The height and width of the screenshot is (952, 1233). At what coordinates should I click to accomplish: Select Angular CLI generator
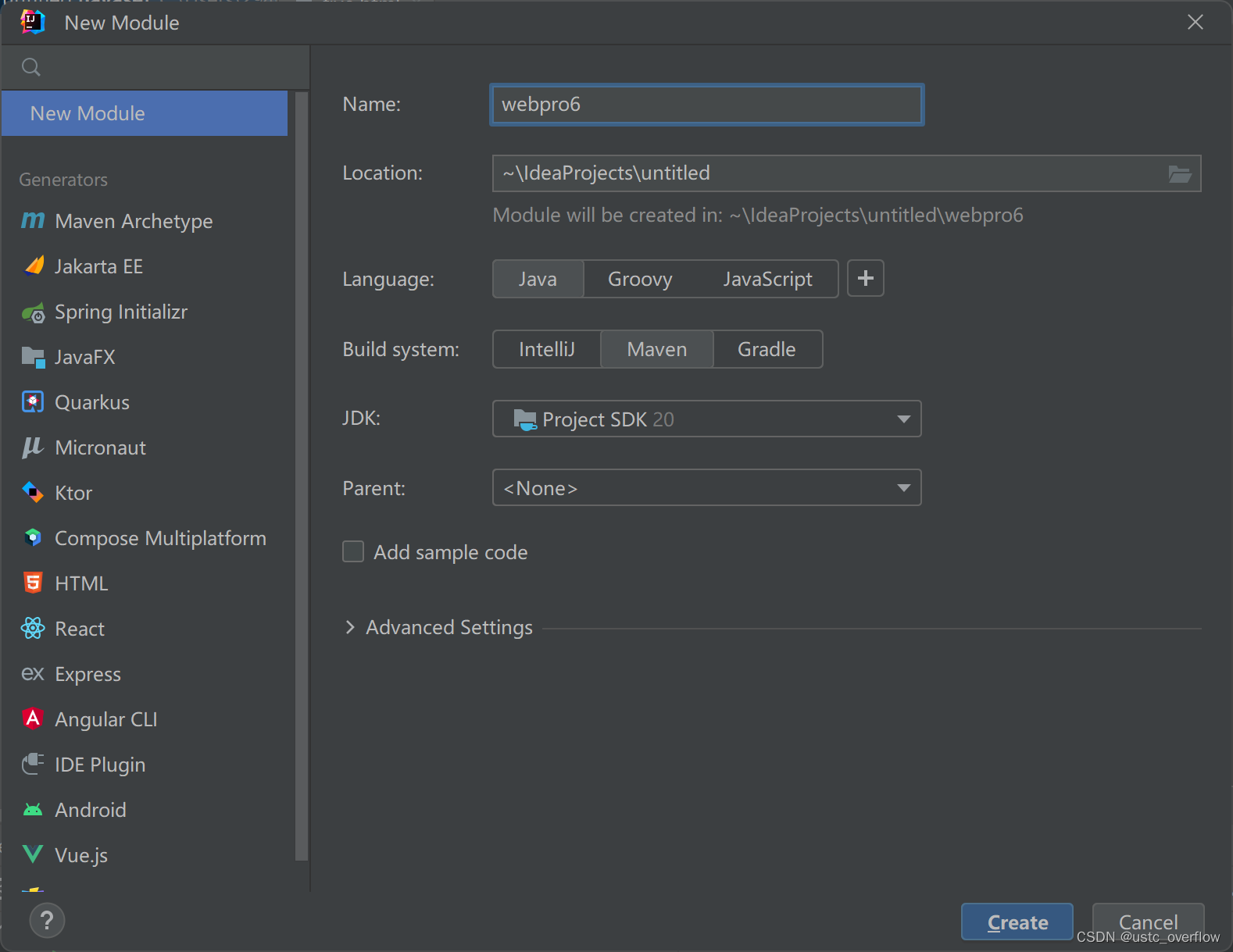[106, 719]
